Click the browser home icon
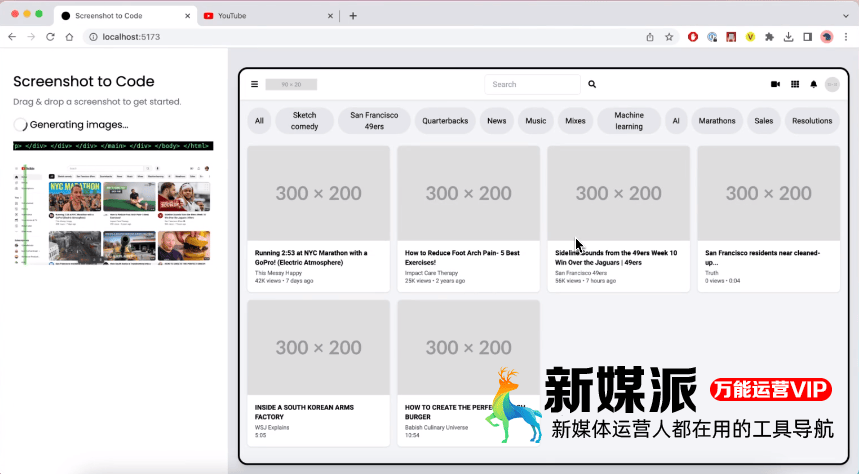The image size is (859, 474). [69, 37]
